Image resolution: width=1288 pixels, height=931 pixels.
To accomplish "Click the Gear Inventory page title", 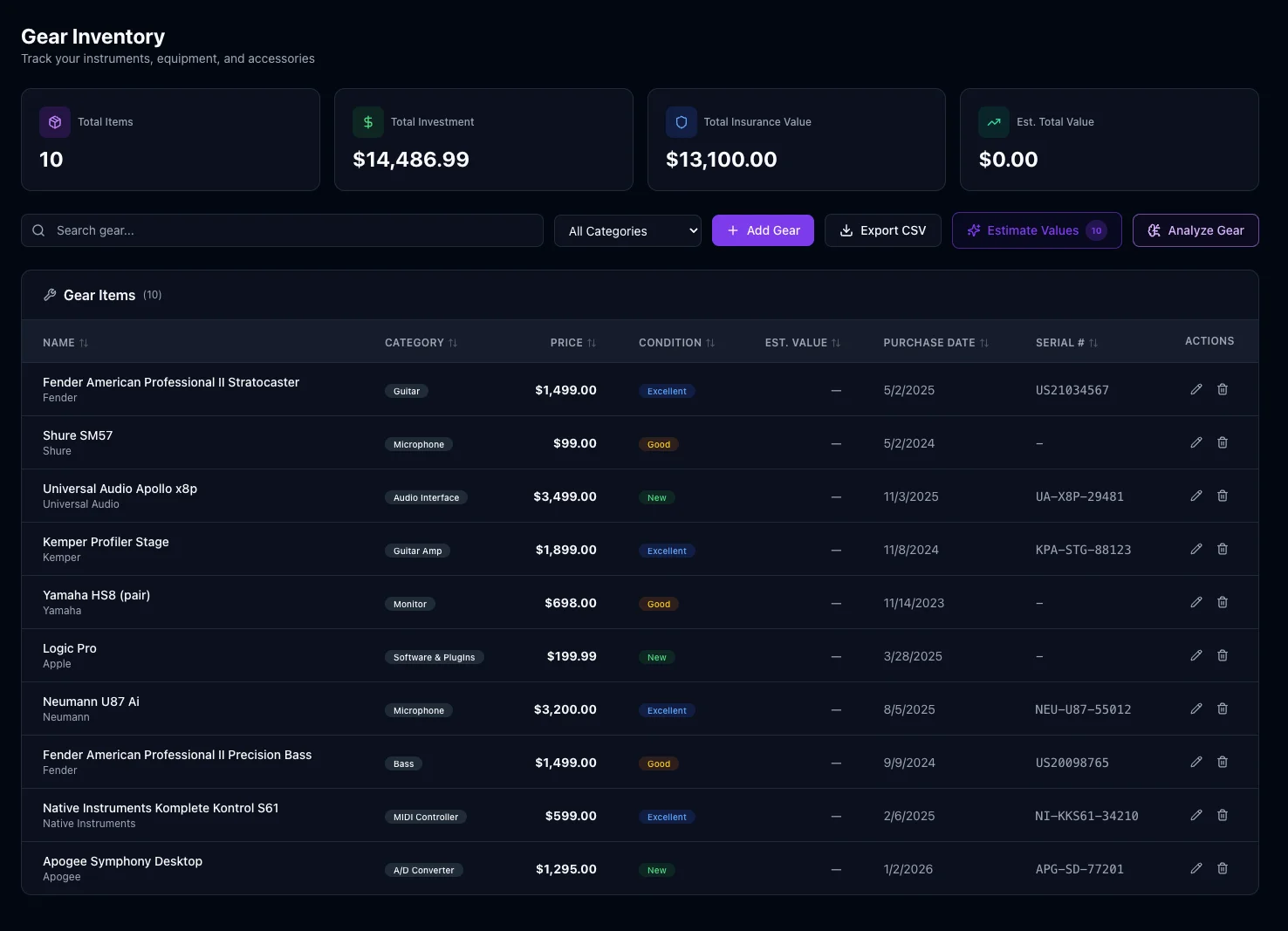I will pos(93,37).
